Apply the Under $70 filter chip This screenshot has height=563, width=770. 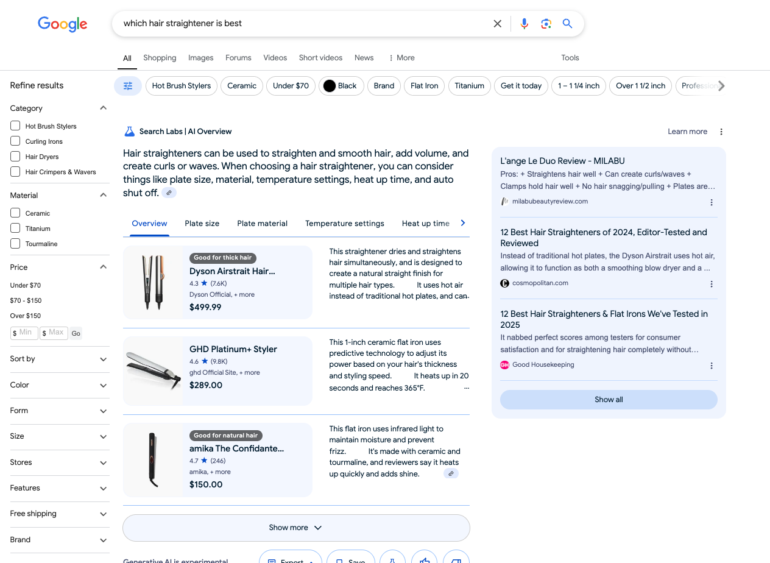pos(291,86)
